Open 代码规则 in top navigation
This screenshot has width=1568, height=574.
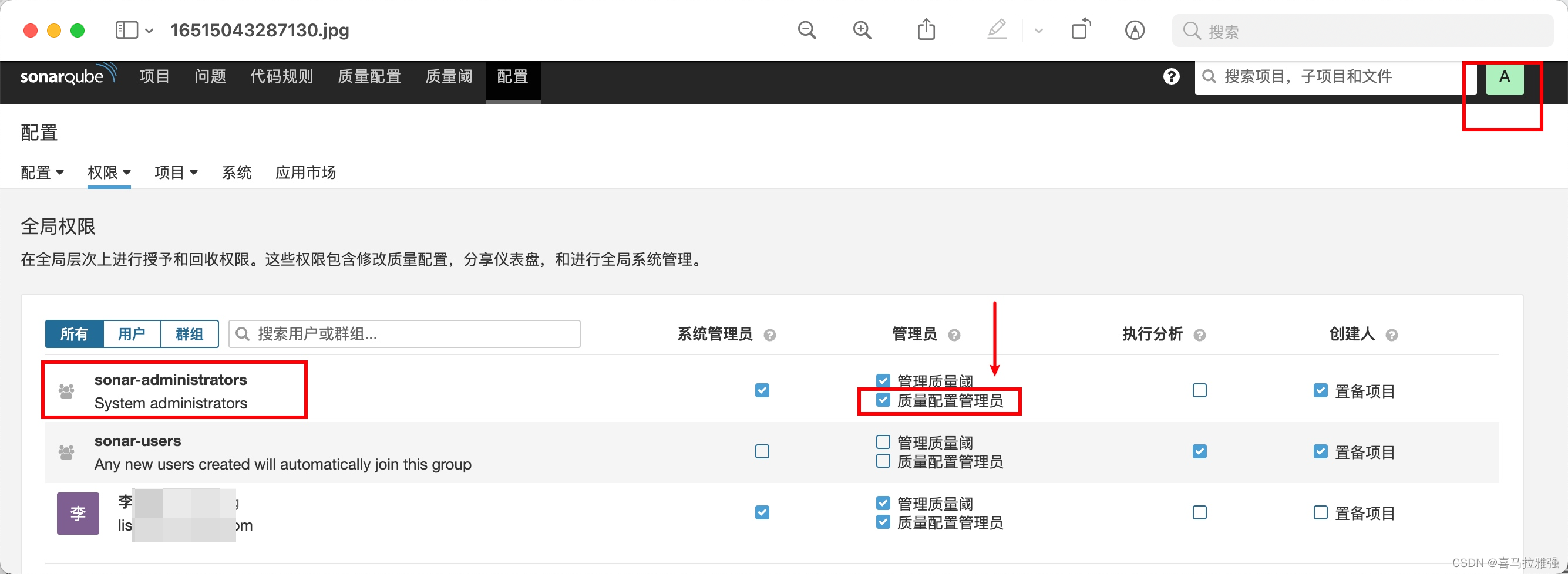point(281,77)
